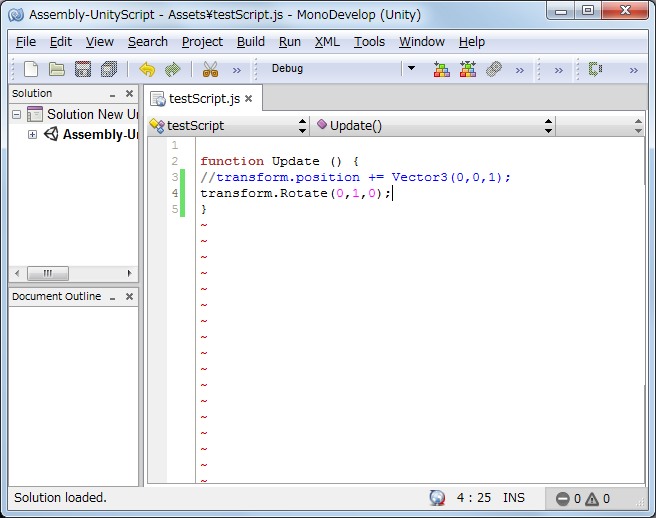Minimize the Solution panel
Screen dimensions: 656x518
tap(112, 94)
